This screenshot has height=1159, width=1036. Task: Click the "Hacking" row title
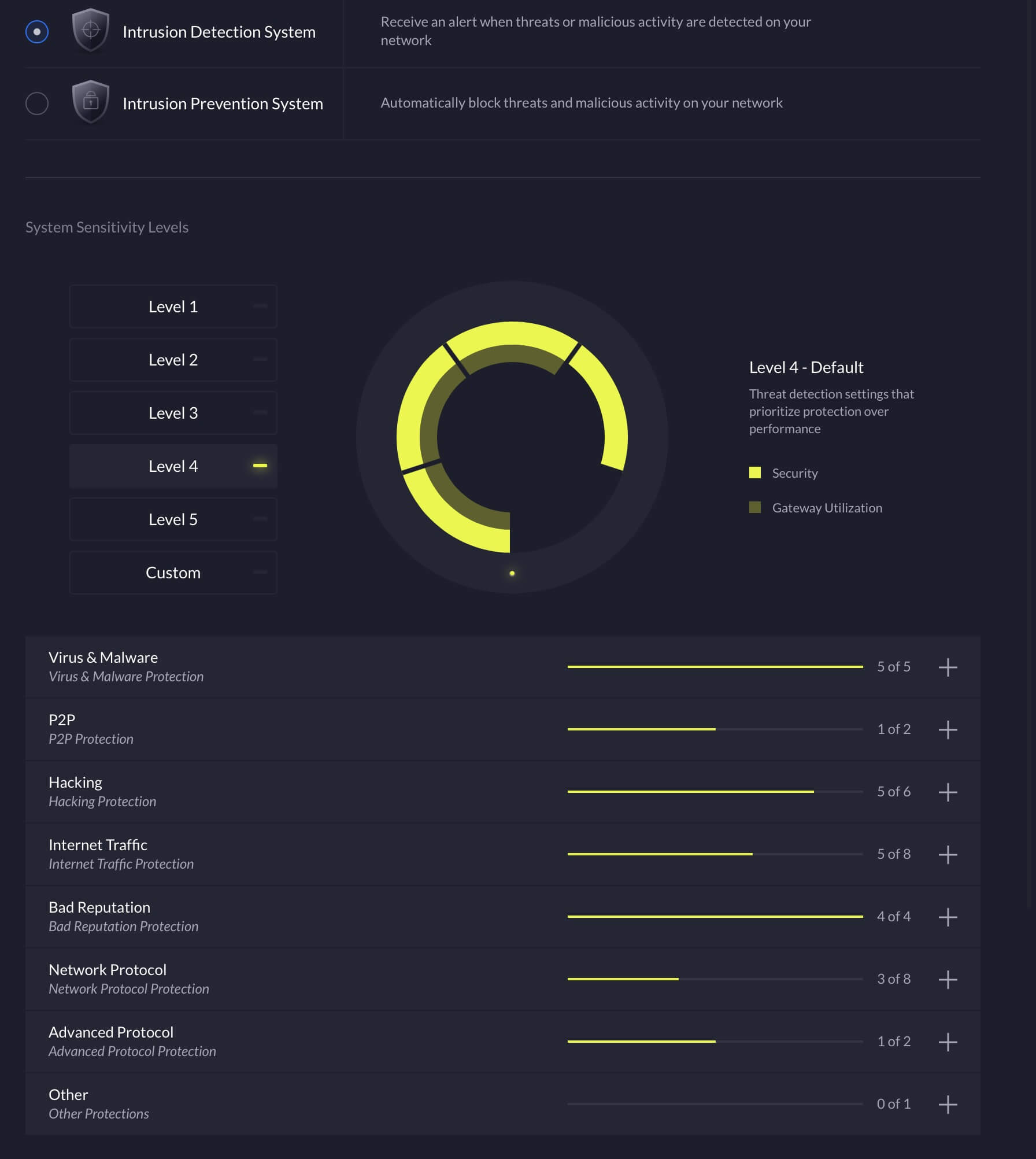point(75,783)
